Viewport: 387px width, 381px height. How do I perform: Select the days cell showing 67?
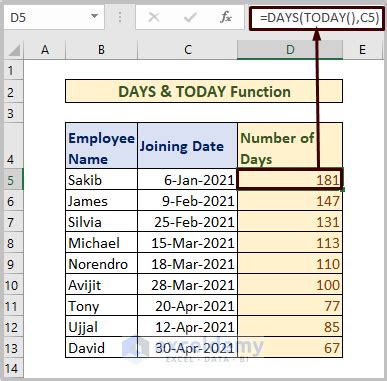(x=290, y=347)
